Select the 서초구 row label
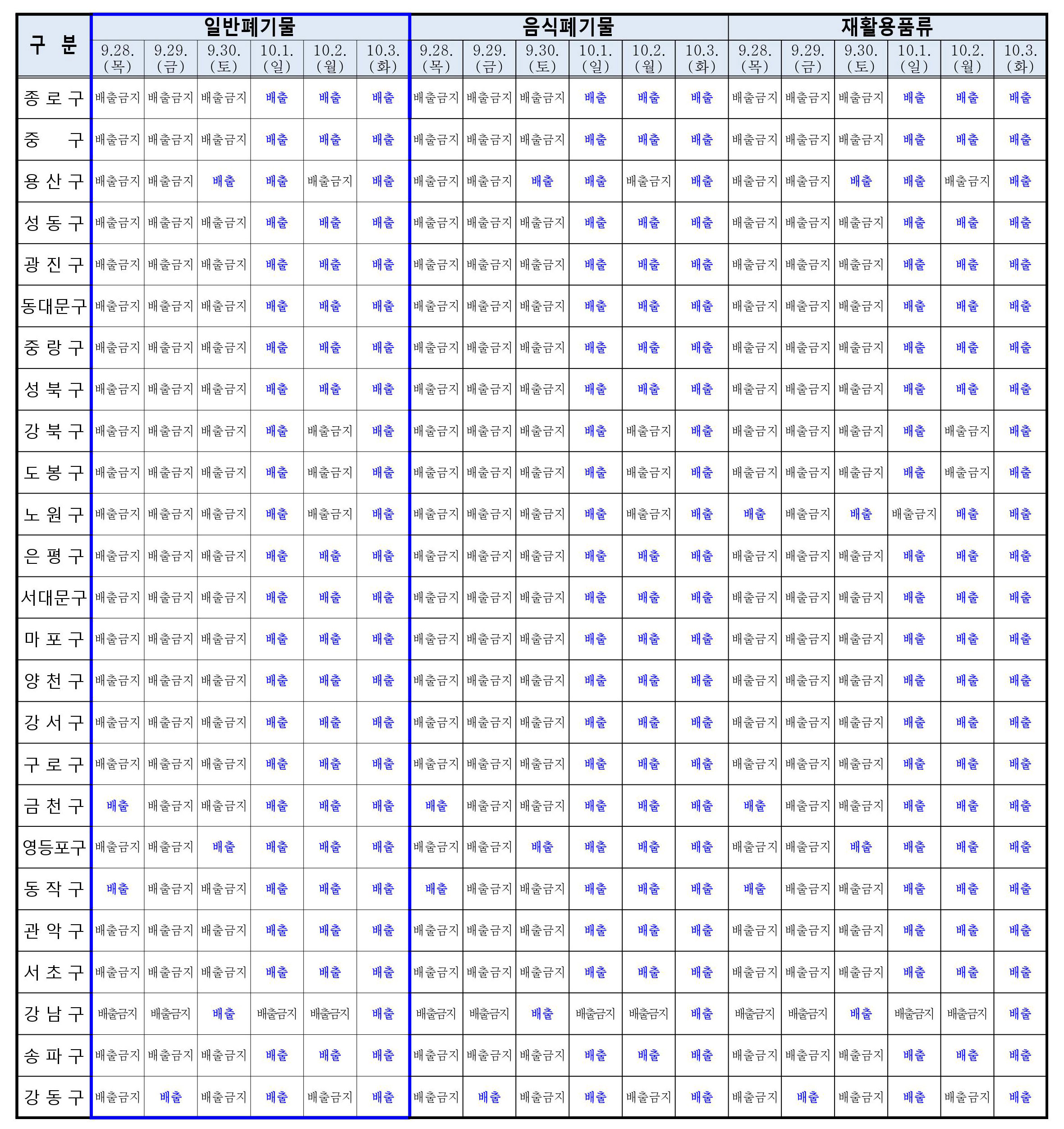 click(54, 972)
